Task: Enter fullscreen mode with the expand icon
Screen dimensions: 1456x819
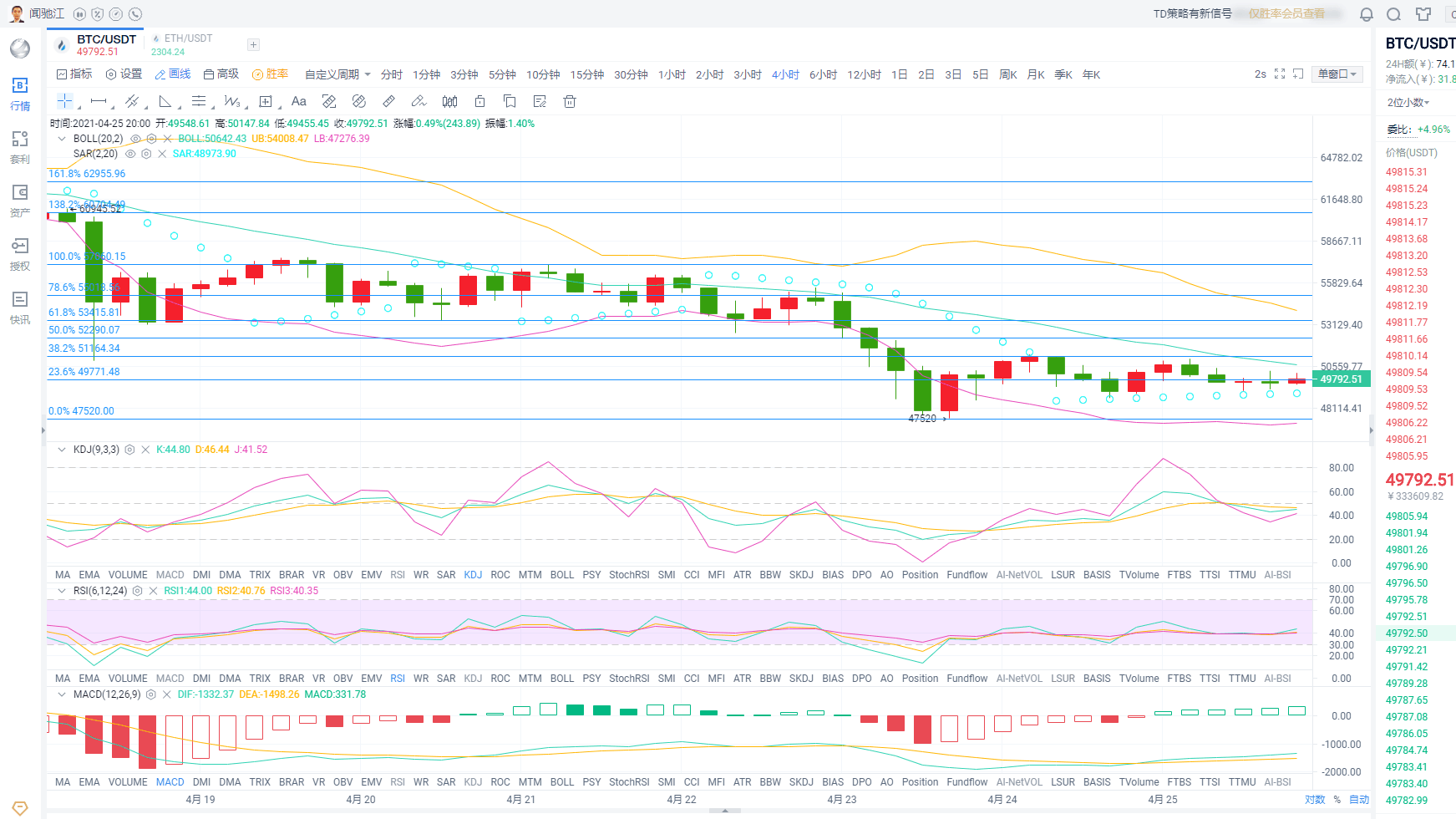Action: coord(1279,74)
